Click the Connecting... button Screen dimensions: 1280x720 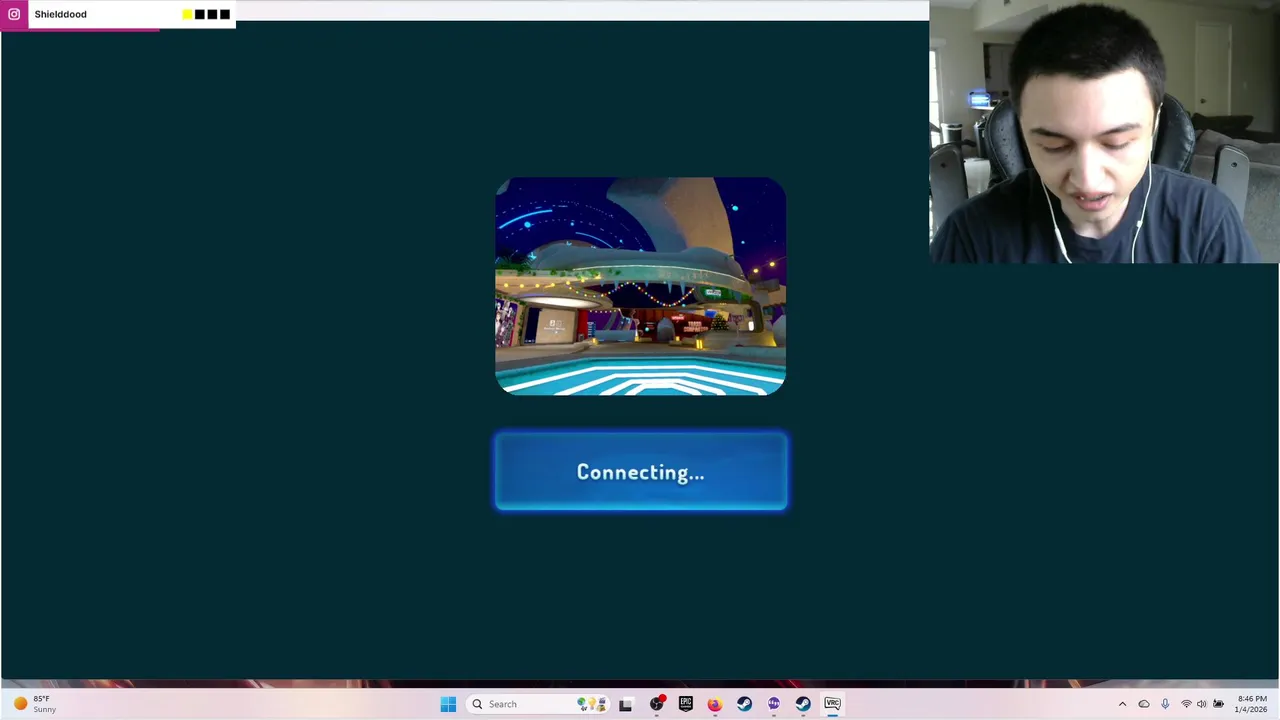pyautogui.click(x=641, y=472)
